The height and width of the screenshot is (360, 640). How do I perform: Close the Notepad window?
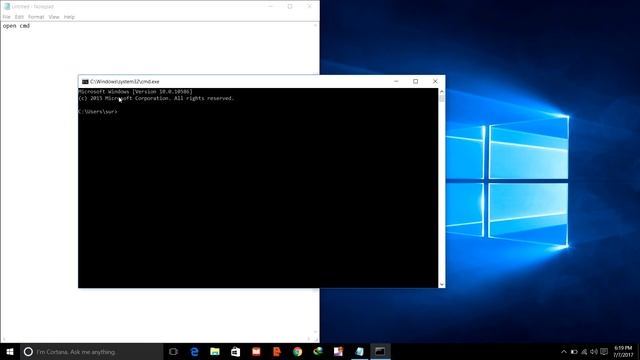(309, 7)
